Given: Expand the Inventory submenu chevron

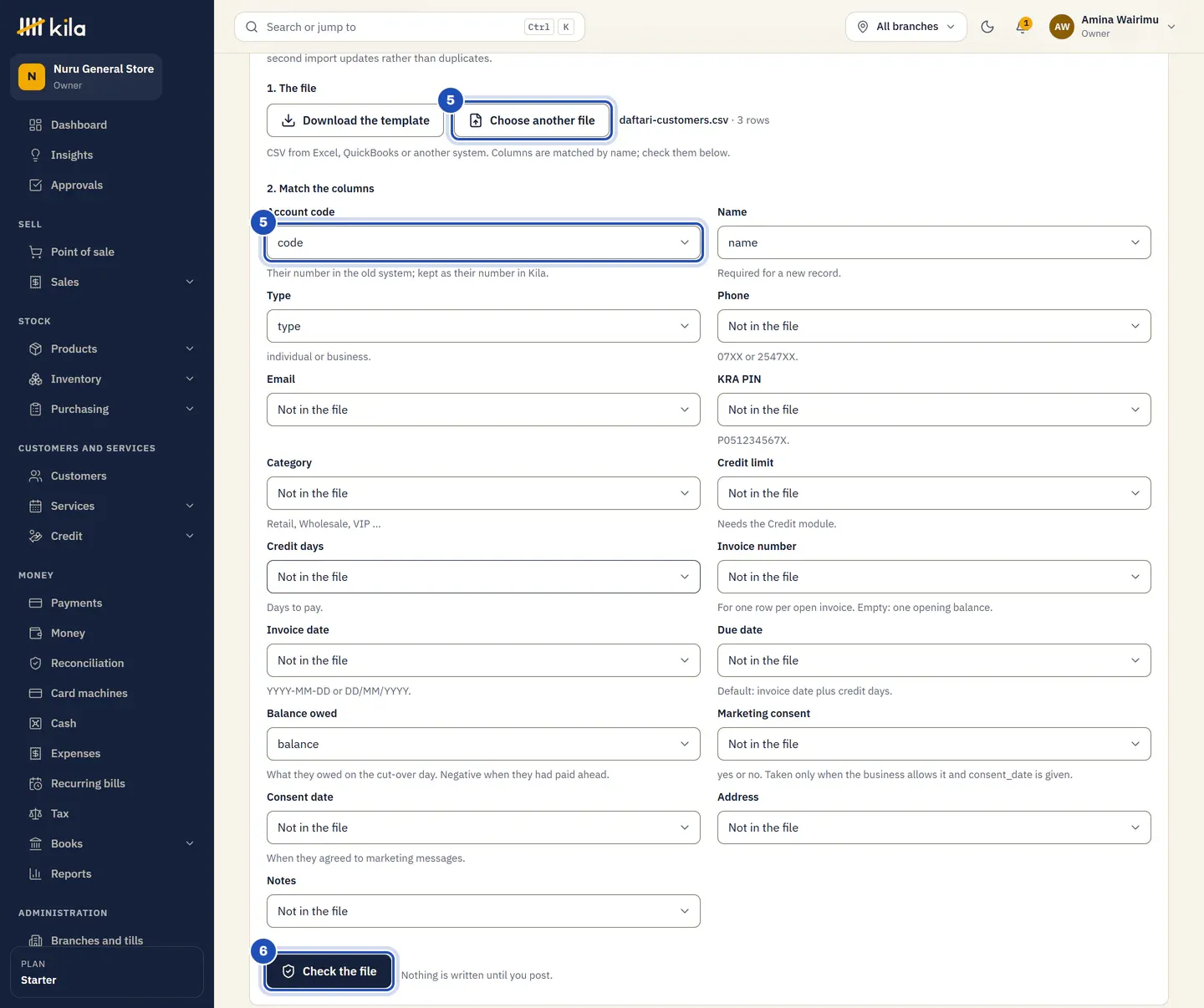Looking at the screenshot, I should pos(190,379).
